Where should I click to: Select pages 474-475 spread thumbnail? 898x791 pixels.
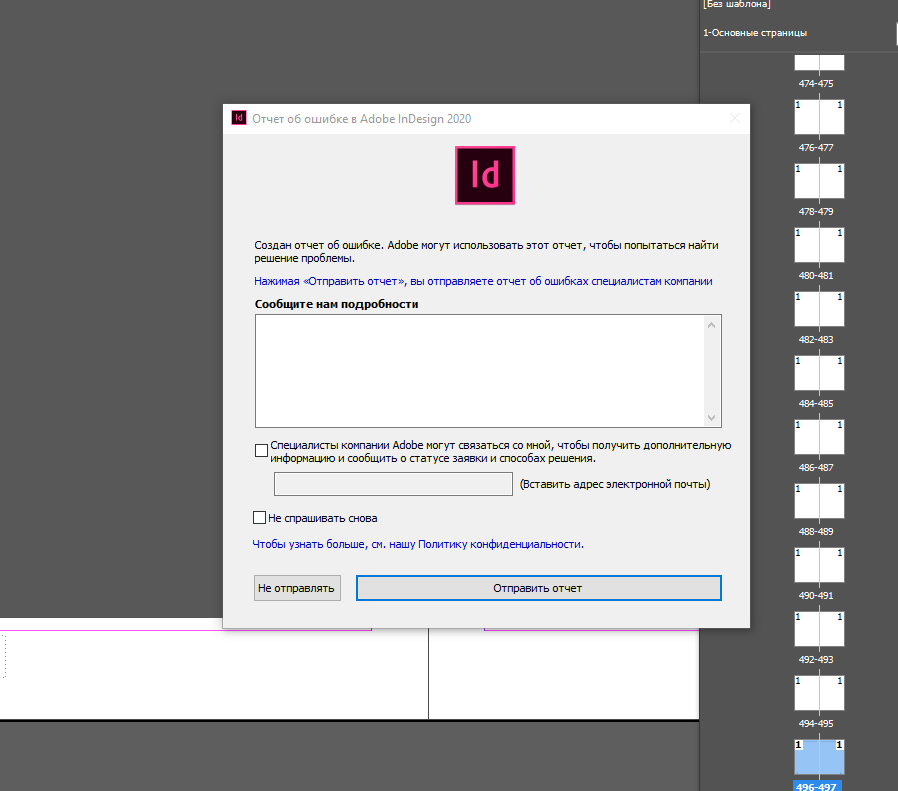tap(819, 62)
